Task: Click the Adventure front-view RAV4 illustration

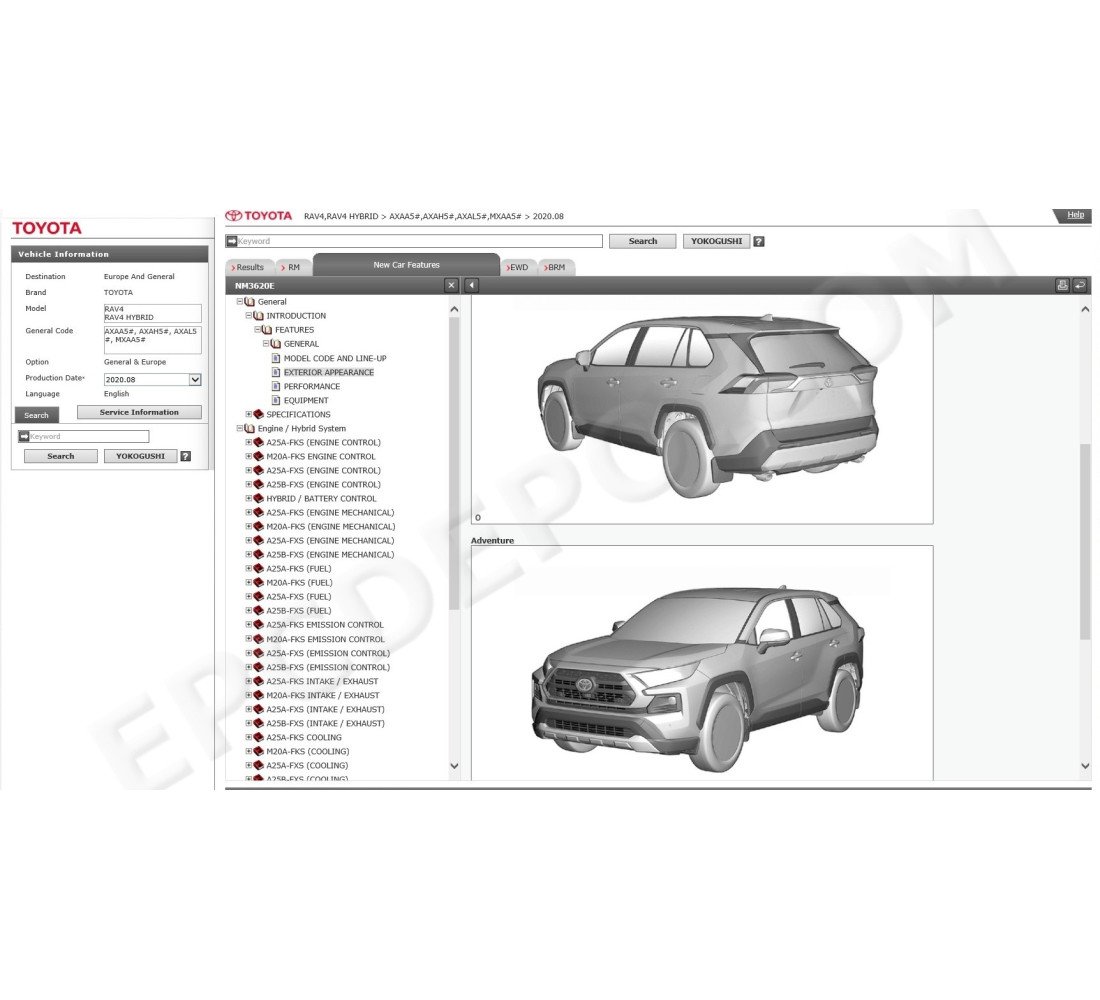Action: click(697, 679)
